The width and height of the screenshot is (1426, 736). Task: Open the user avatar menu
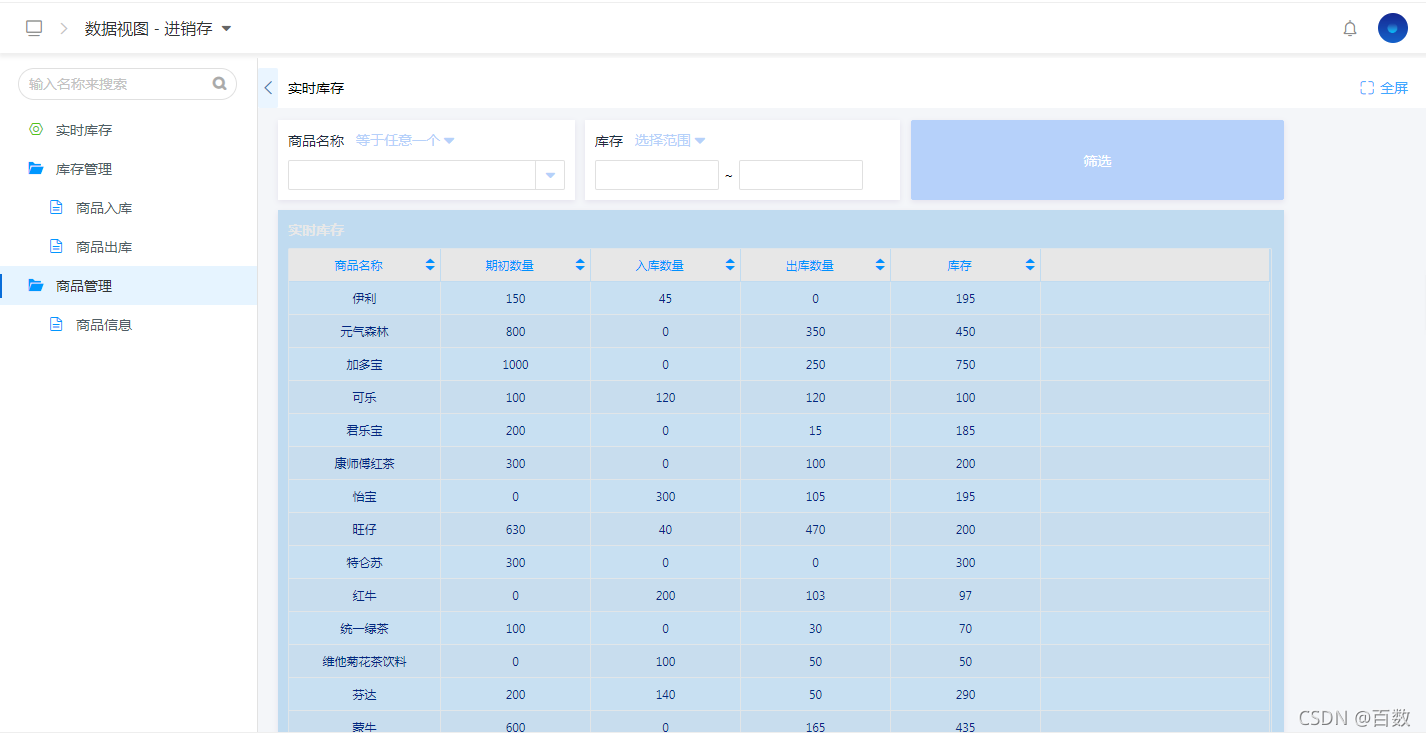point(1393,28)
